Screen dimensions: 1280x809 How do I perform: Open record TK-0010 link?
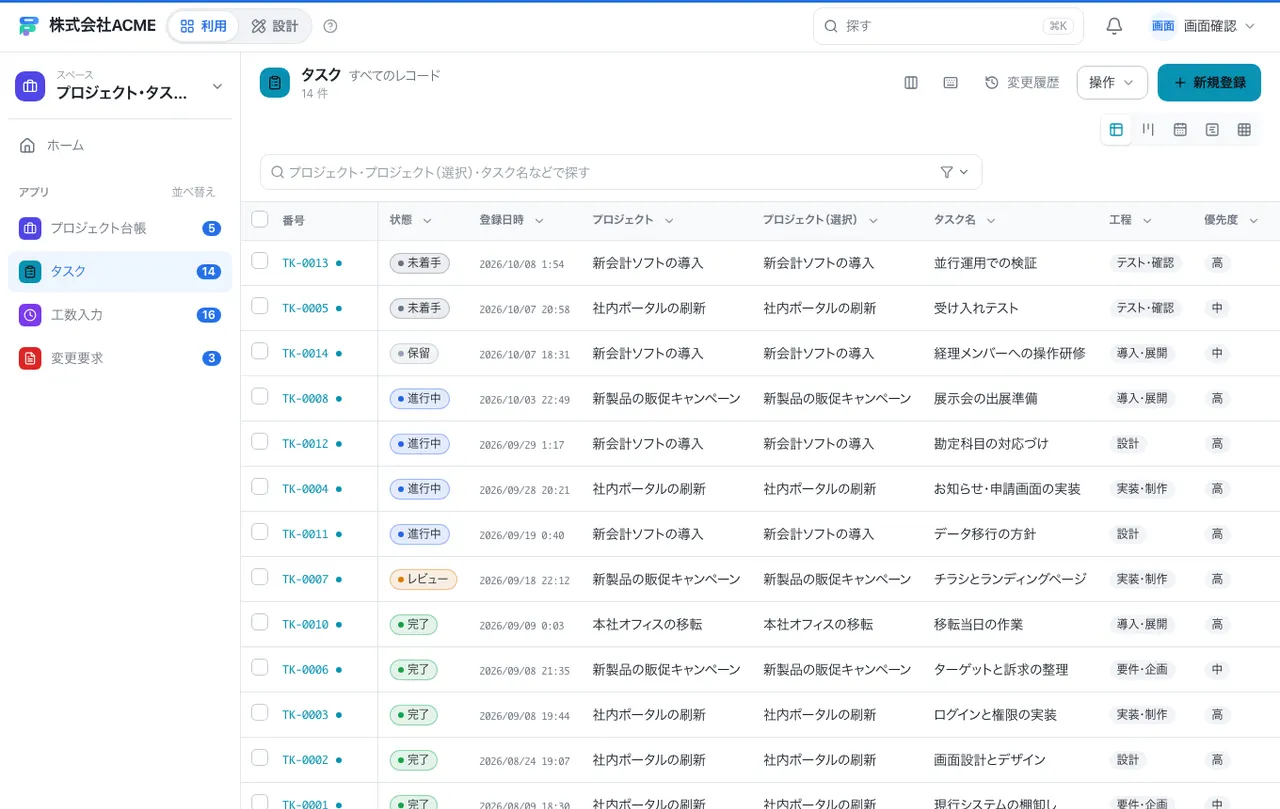[305, 624]
